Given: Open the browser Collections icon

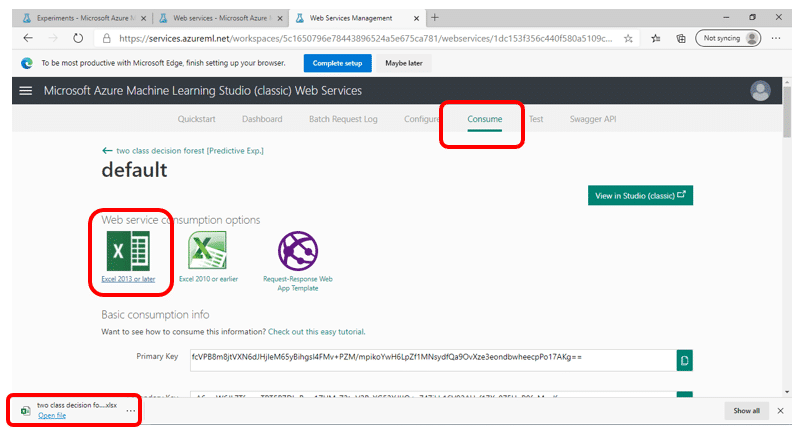Looking at the screenshot, I should click(680, 38).
